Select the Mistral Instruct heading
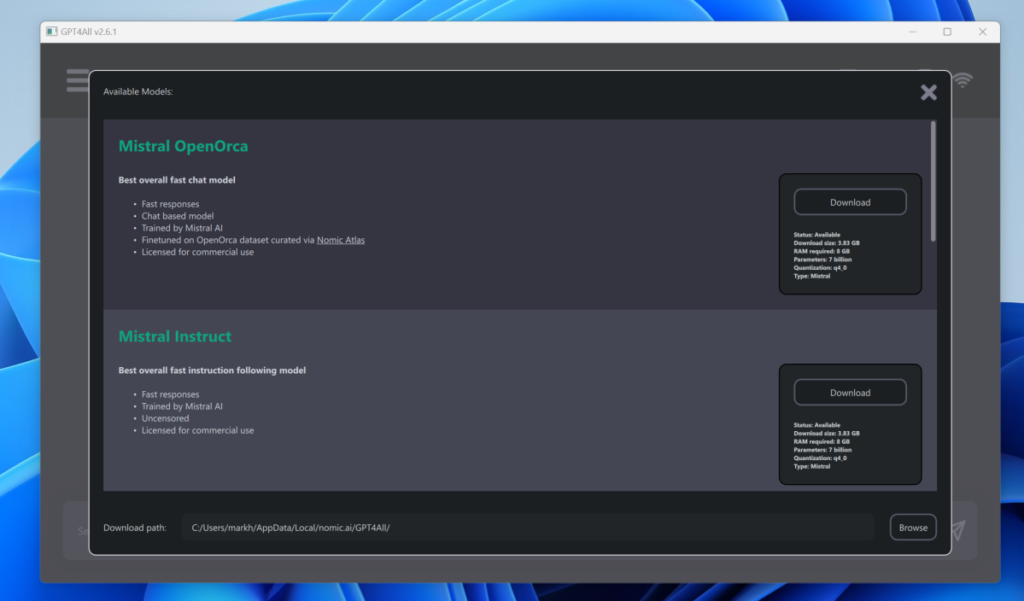 pyautogui.click(x=175, y=336)
